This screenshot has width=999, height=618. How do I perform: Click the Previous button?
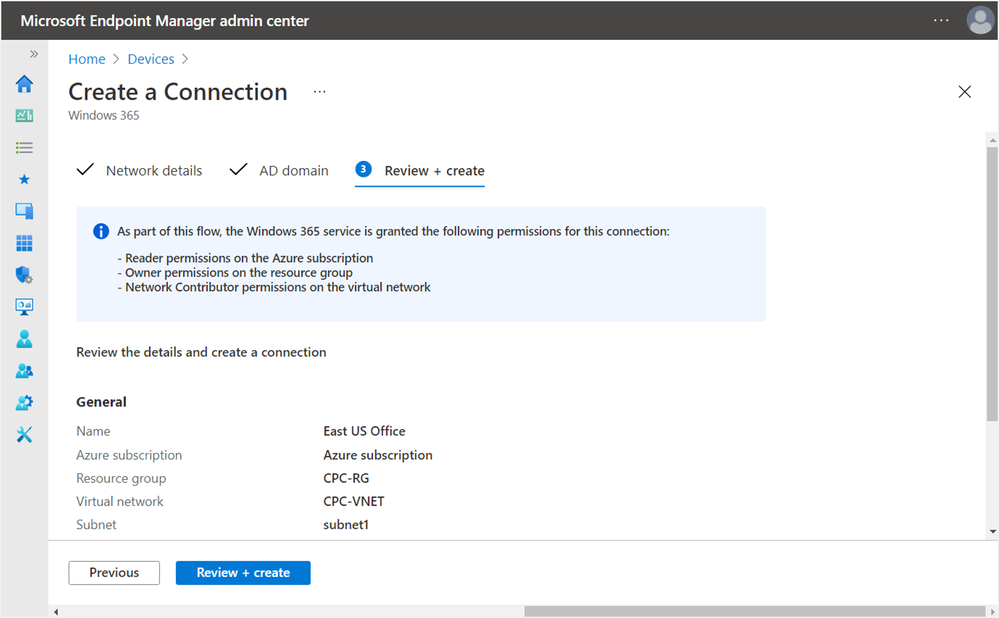(x=114, y=573)
